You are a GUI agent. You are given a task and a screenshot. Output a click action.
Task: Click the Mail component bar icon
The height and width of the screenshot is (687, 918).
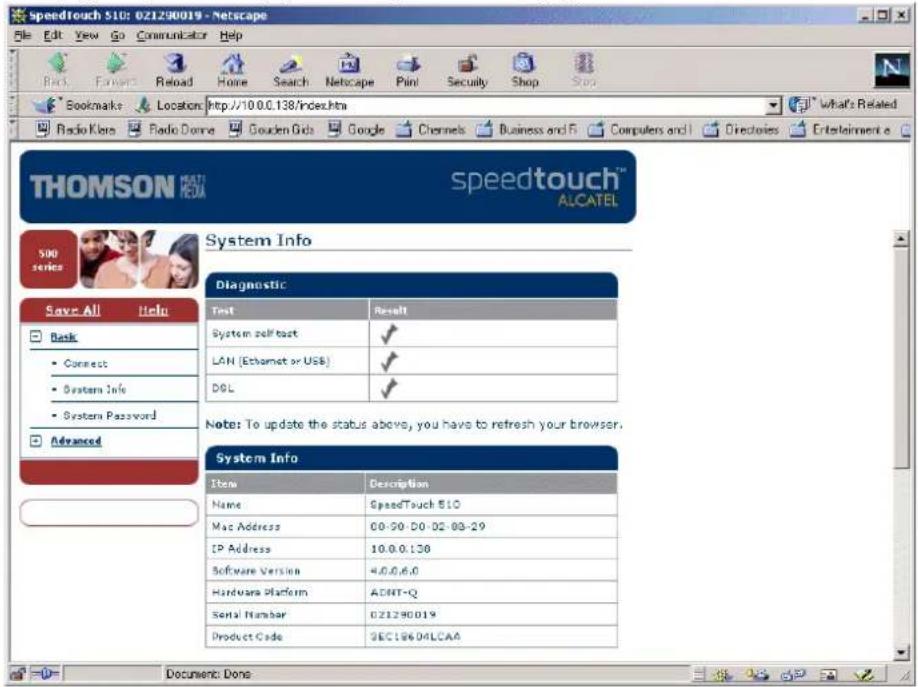pyautogui.click(x=756, y=675)
